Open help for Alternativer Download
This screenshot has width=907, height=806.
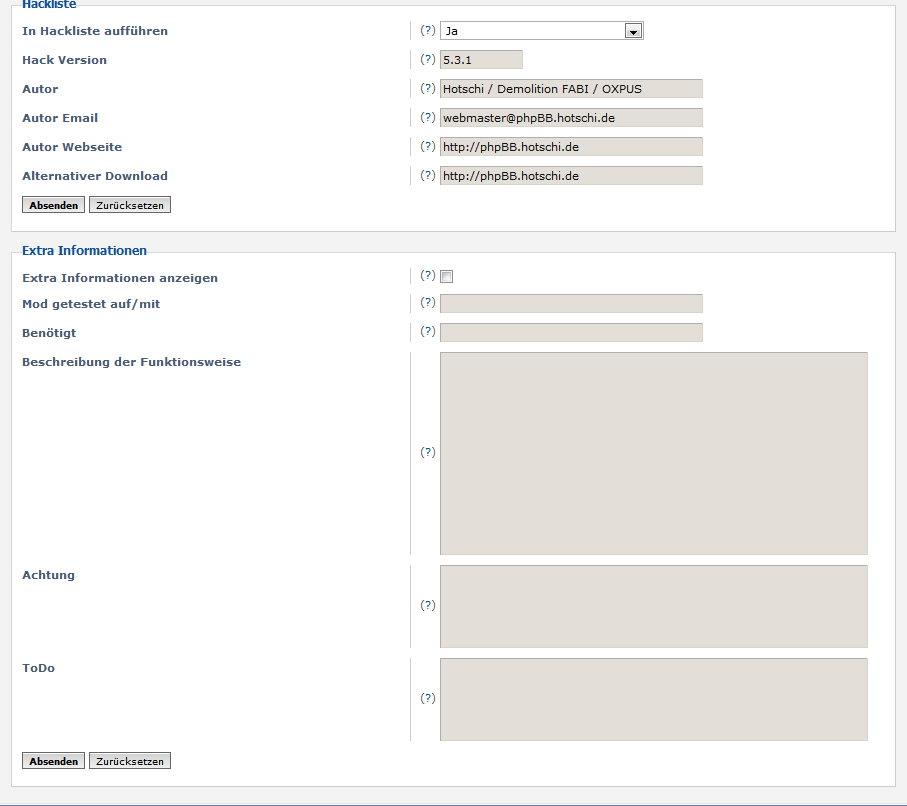(428, 175)
